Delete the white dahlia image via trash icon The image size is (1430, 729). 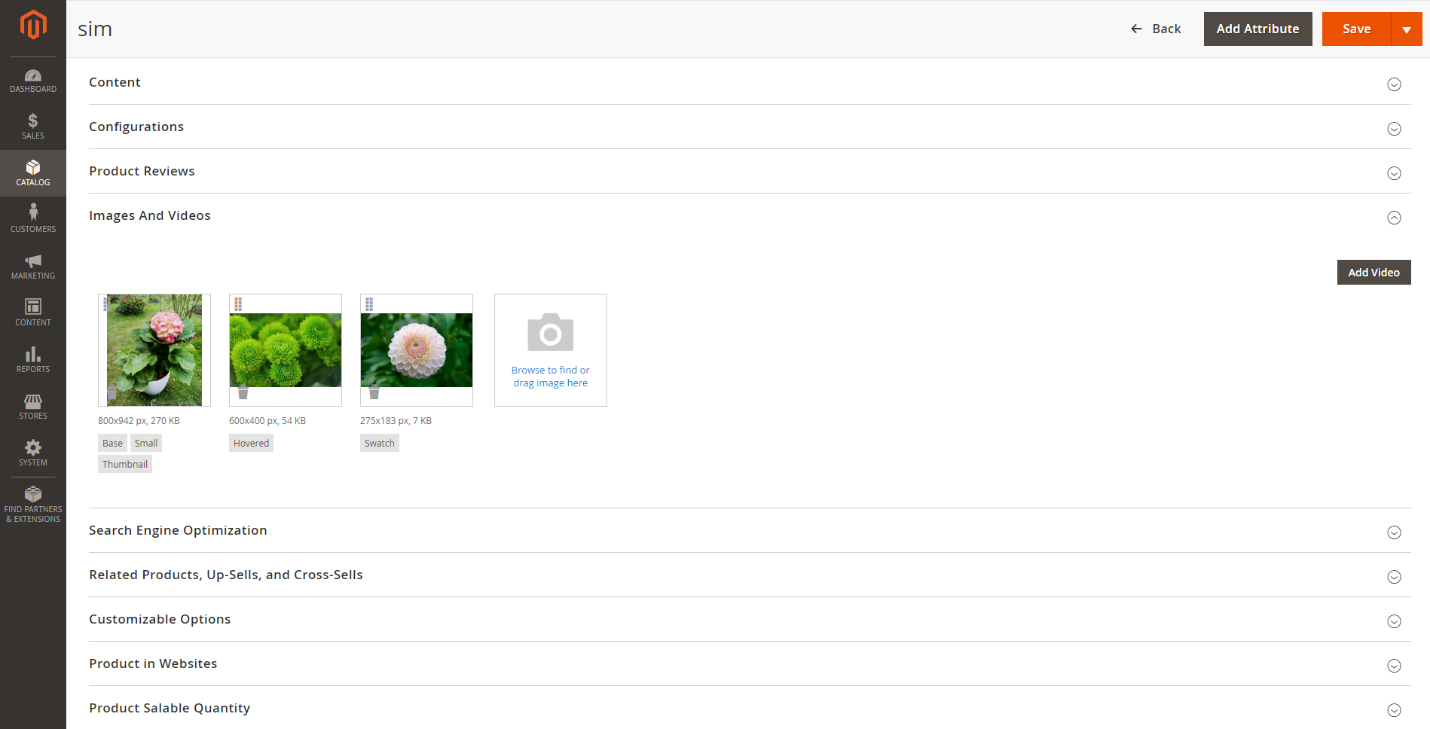coord(374,393)
